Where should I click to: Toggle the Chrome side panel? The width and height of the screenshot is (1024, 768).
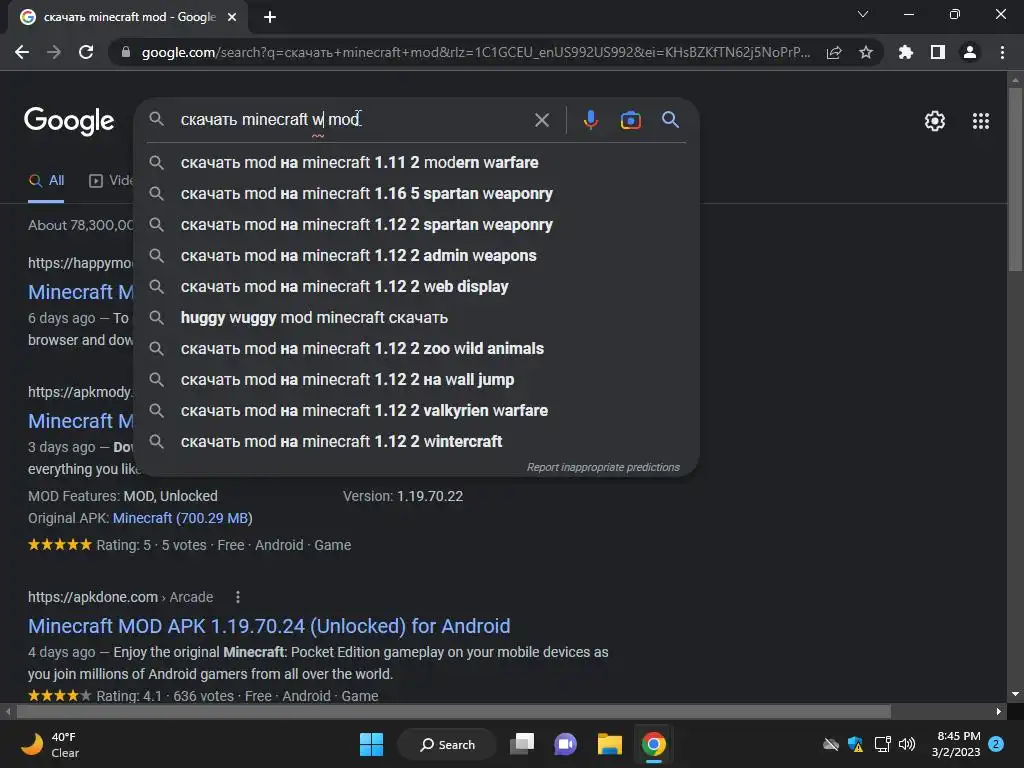click(x=938, y=52)
